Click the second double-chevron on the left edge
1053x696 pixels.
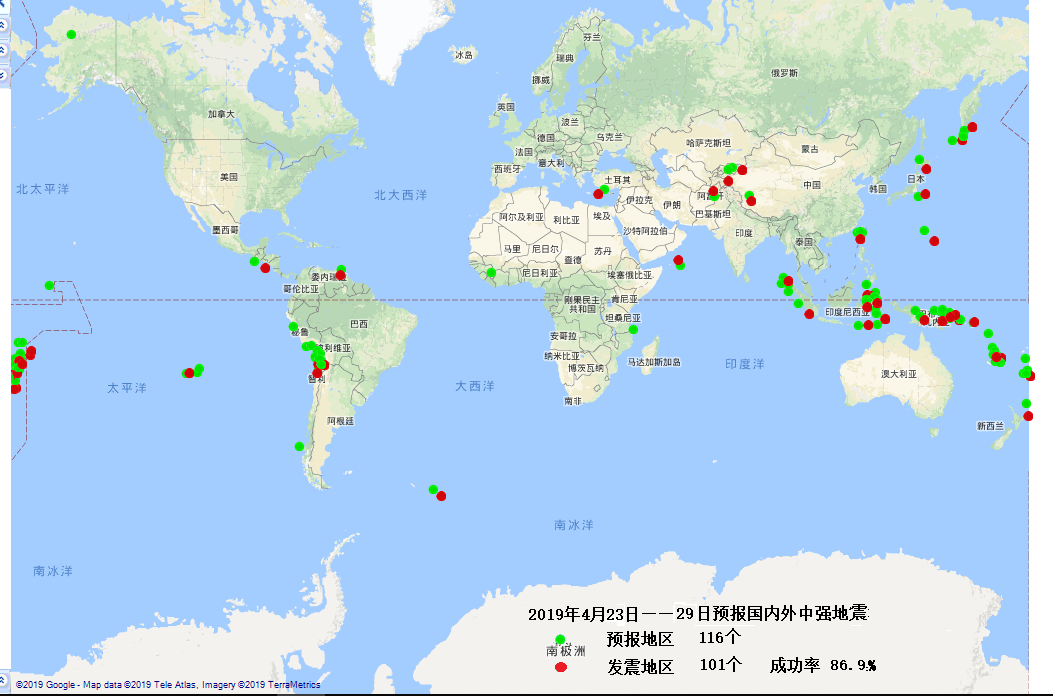[x=3, y=50]
